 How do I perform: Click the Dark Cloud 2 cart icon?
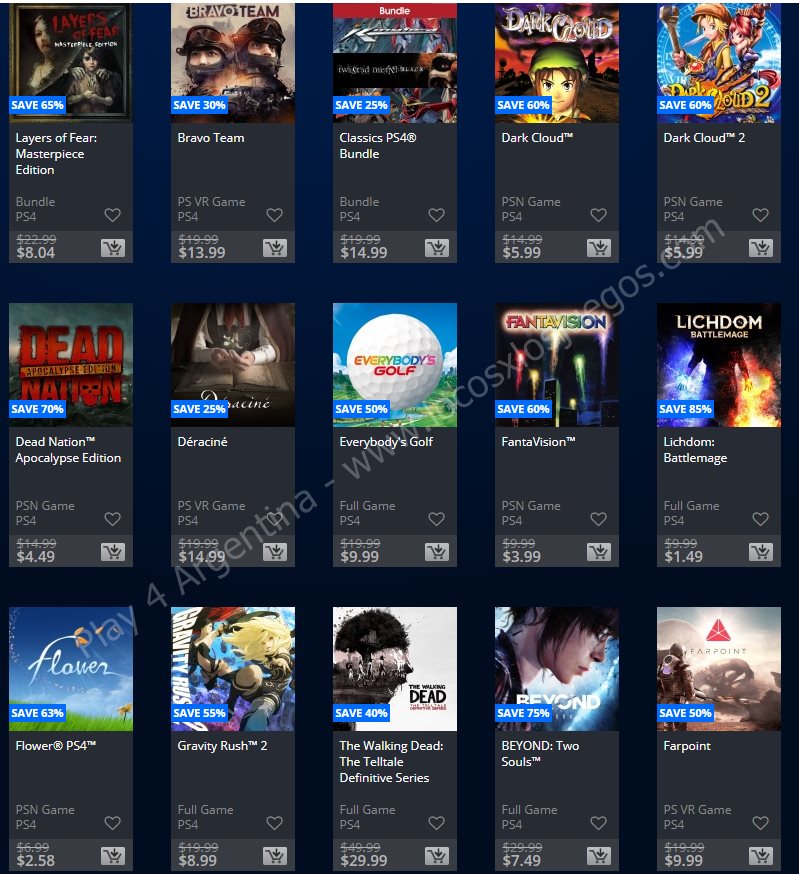pos(761,248)
